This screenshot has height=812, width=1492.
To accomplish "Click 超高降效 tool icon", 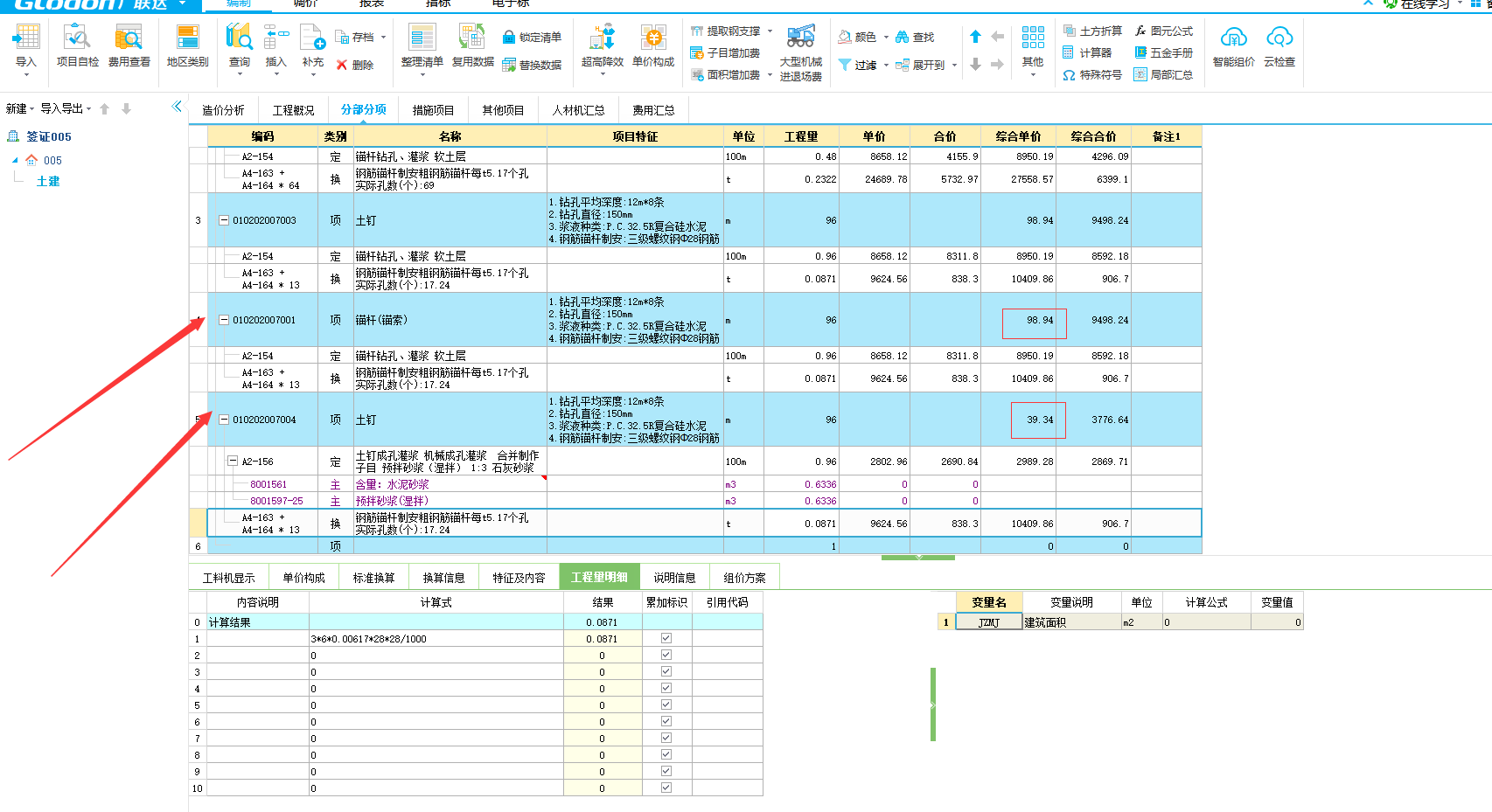I will coord(603,38).
